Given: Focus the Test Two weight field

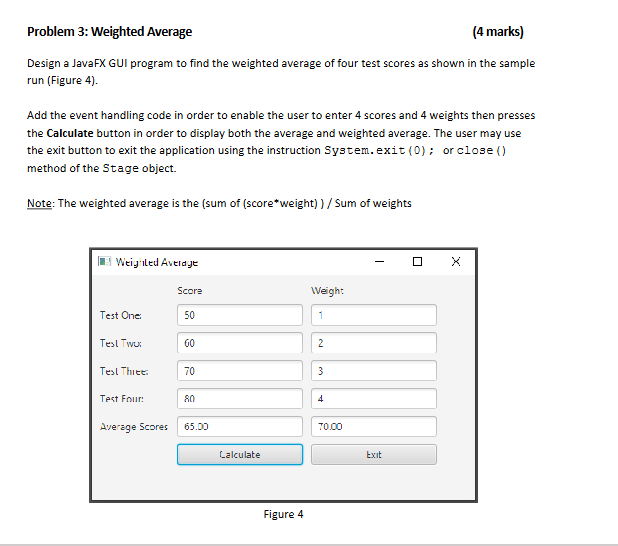Looking at the screenshot, I should 374,343.
